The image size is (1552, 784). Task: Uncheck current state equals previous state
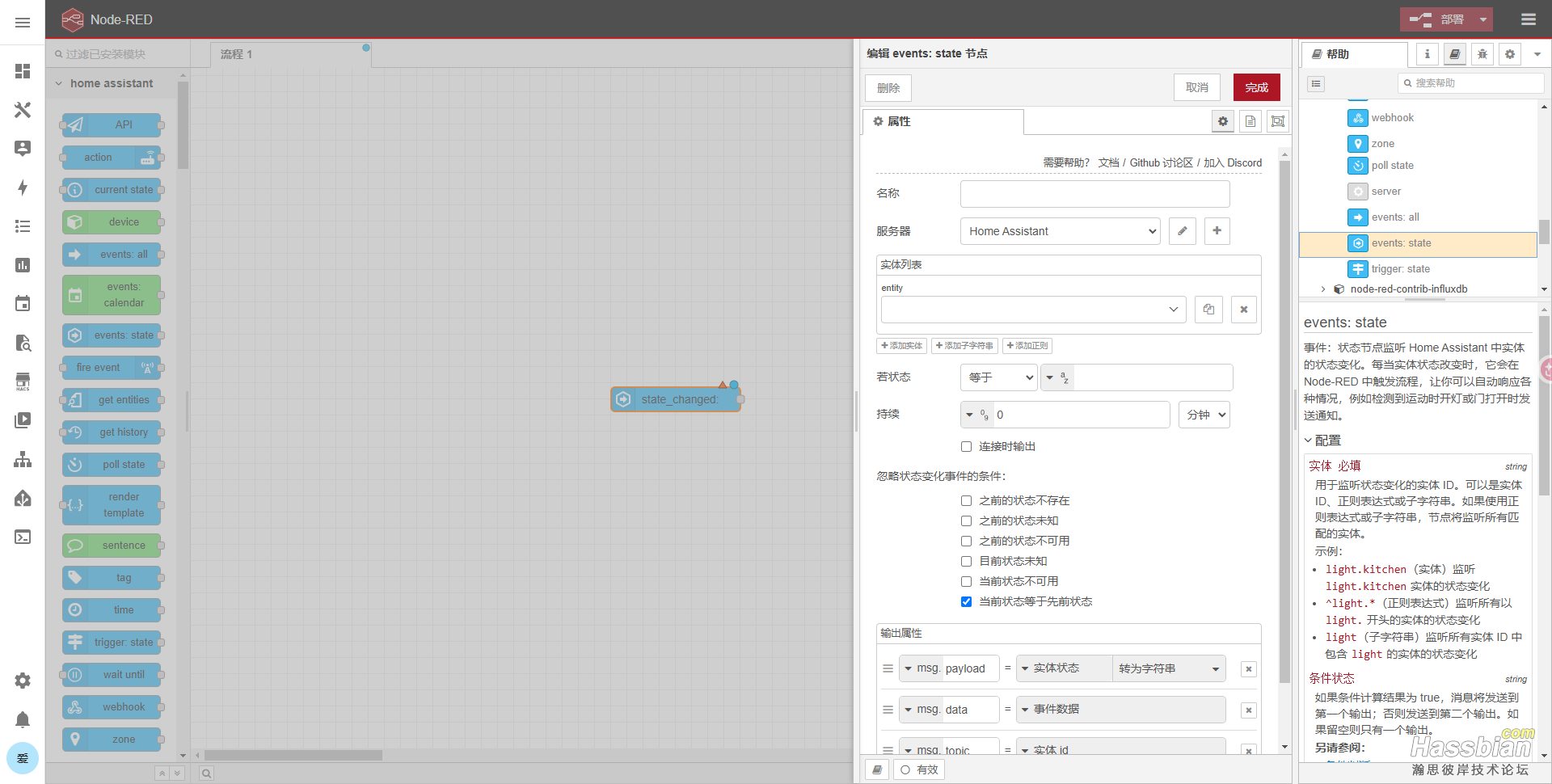point(966,601)
